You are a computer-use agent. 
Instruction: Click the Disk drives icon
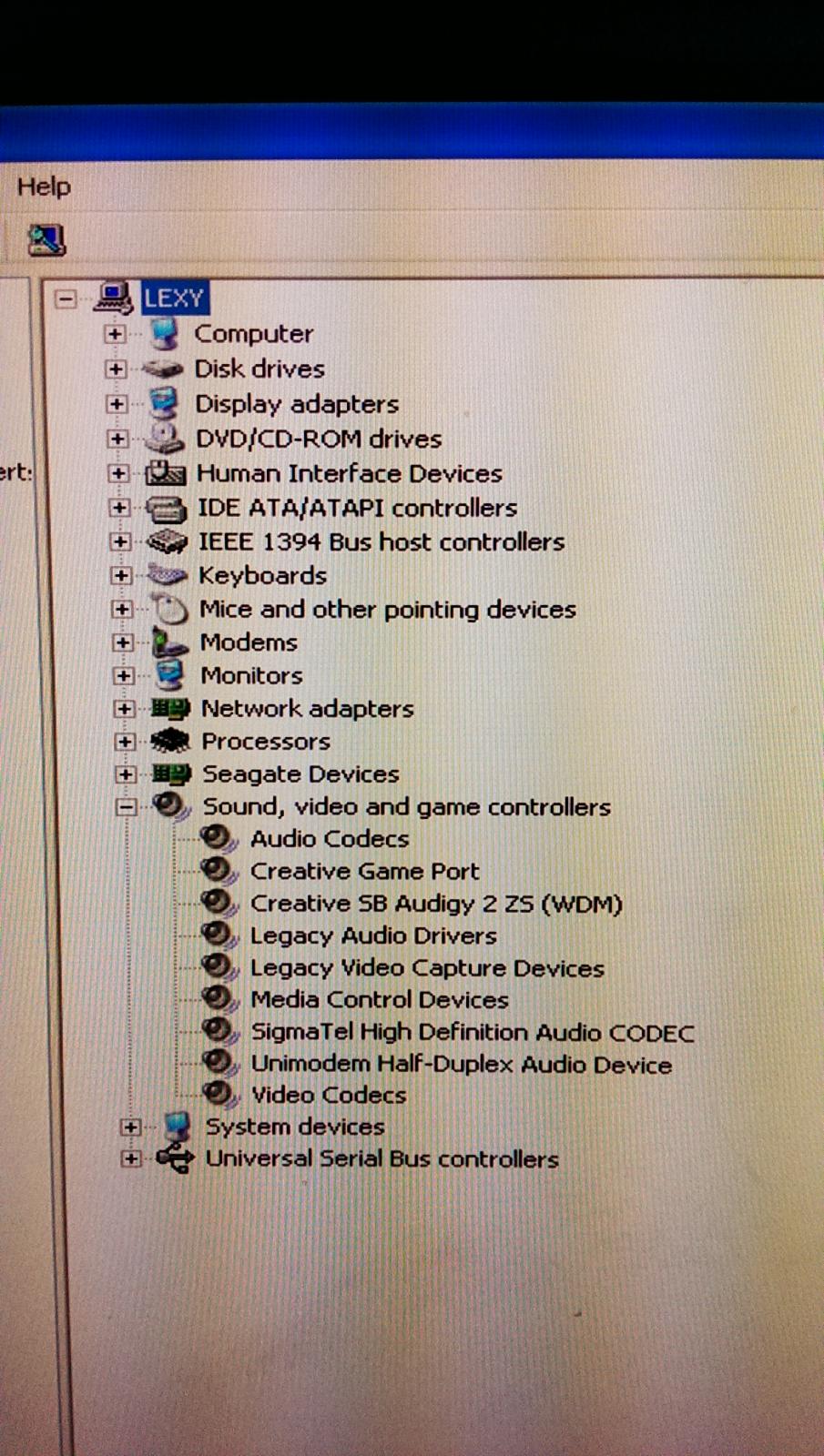pyautogui.click(x=165, y=369)
